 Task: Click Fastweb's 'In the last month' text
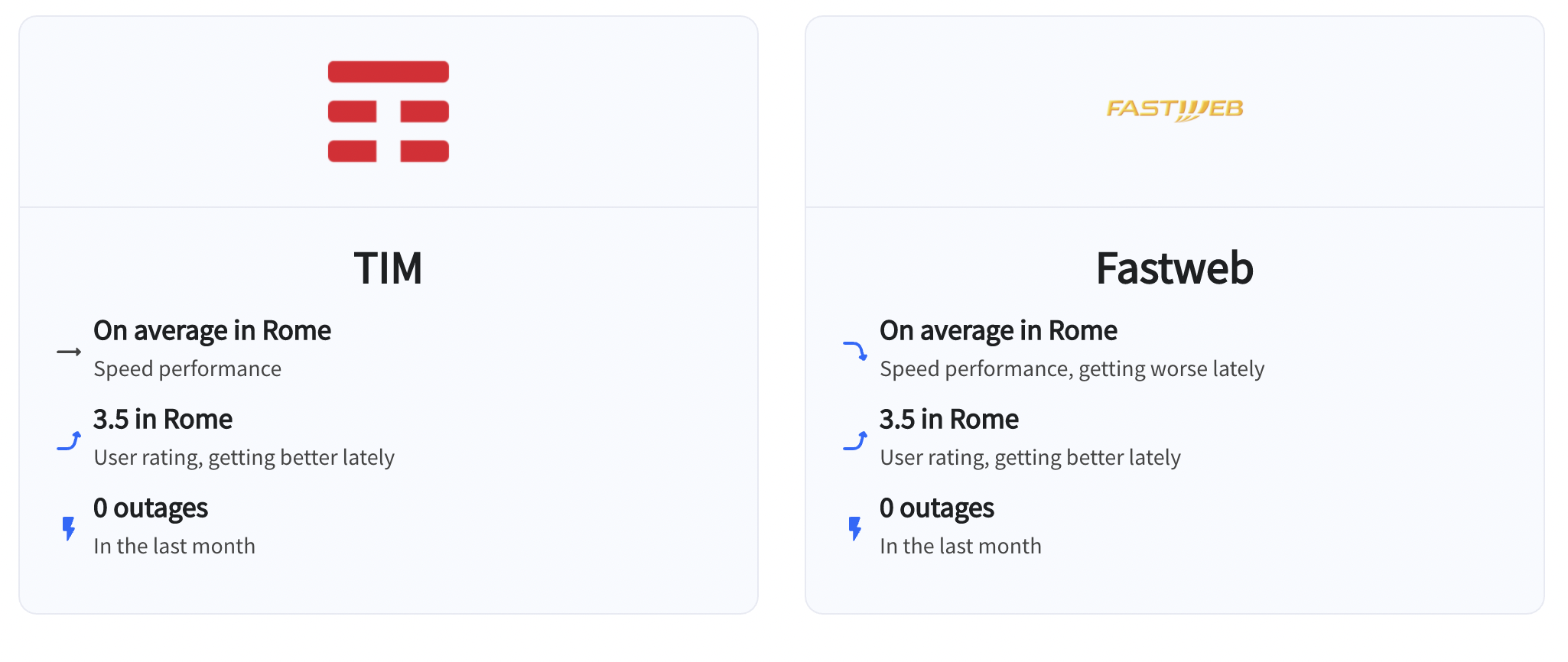pos(961,546)
